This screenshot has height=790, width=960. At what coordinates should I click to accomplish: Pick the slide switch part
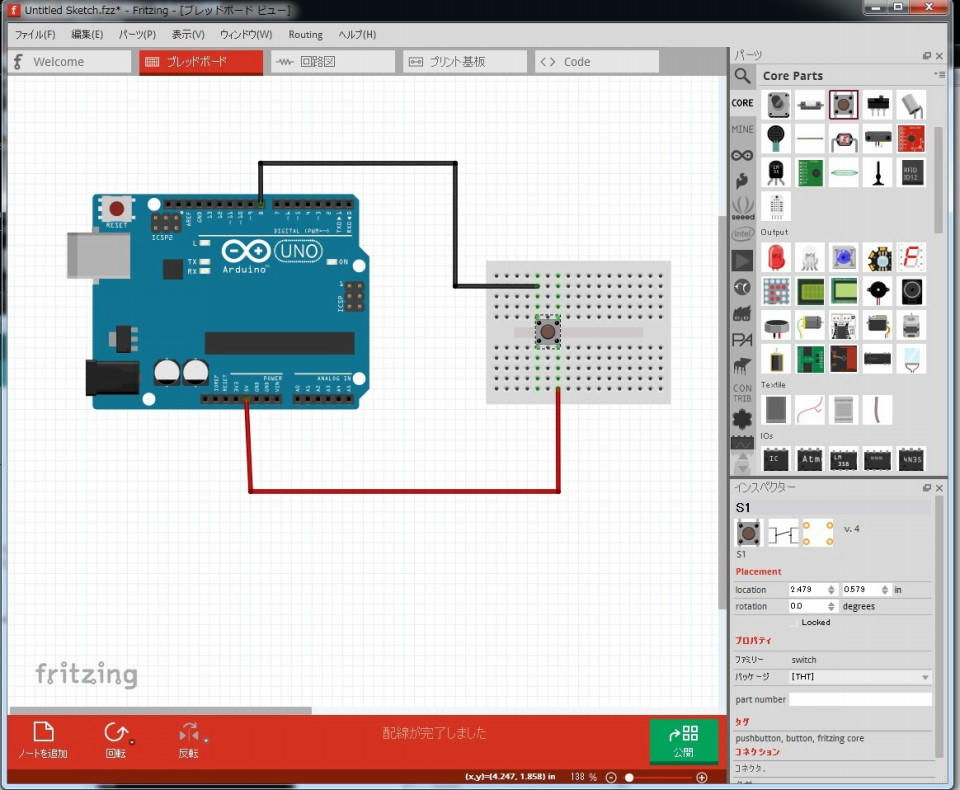tap(877, 105)
